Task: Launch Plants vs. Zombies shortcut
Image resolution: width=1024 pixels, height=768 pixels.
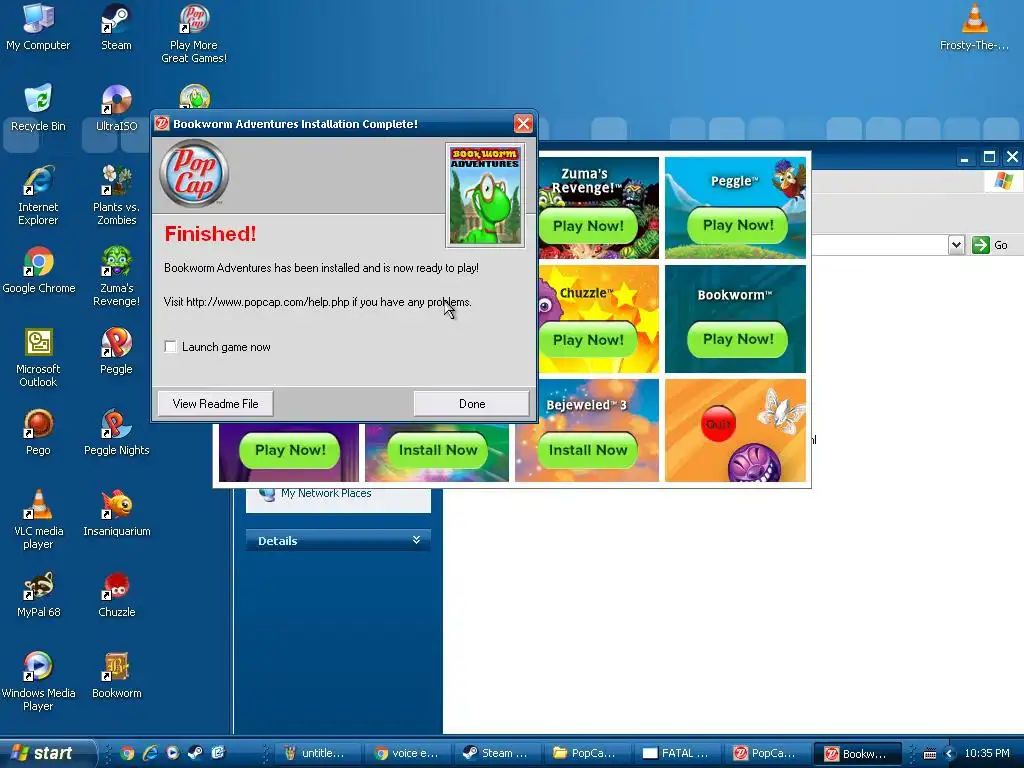Action: click(x=116, y=195)
